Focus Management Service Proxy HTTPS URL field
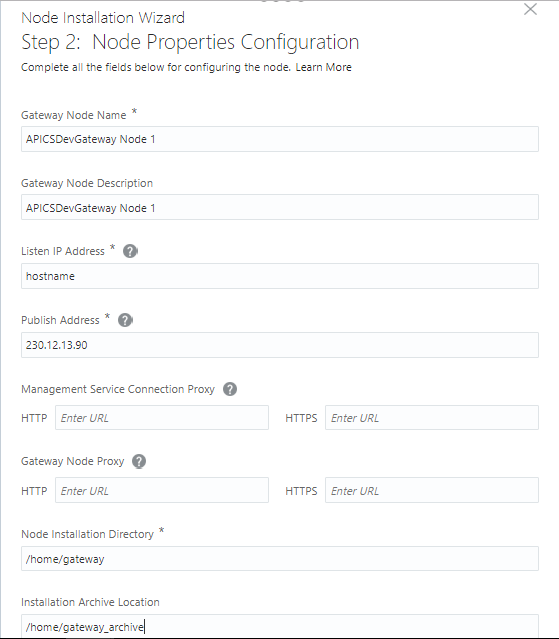The image size is (559, 639). [x=432, y=417]
